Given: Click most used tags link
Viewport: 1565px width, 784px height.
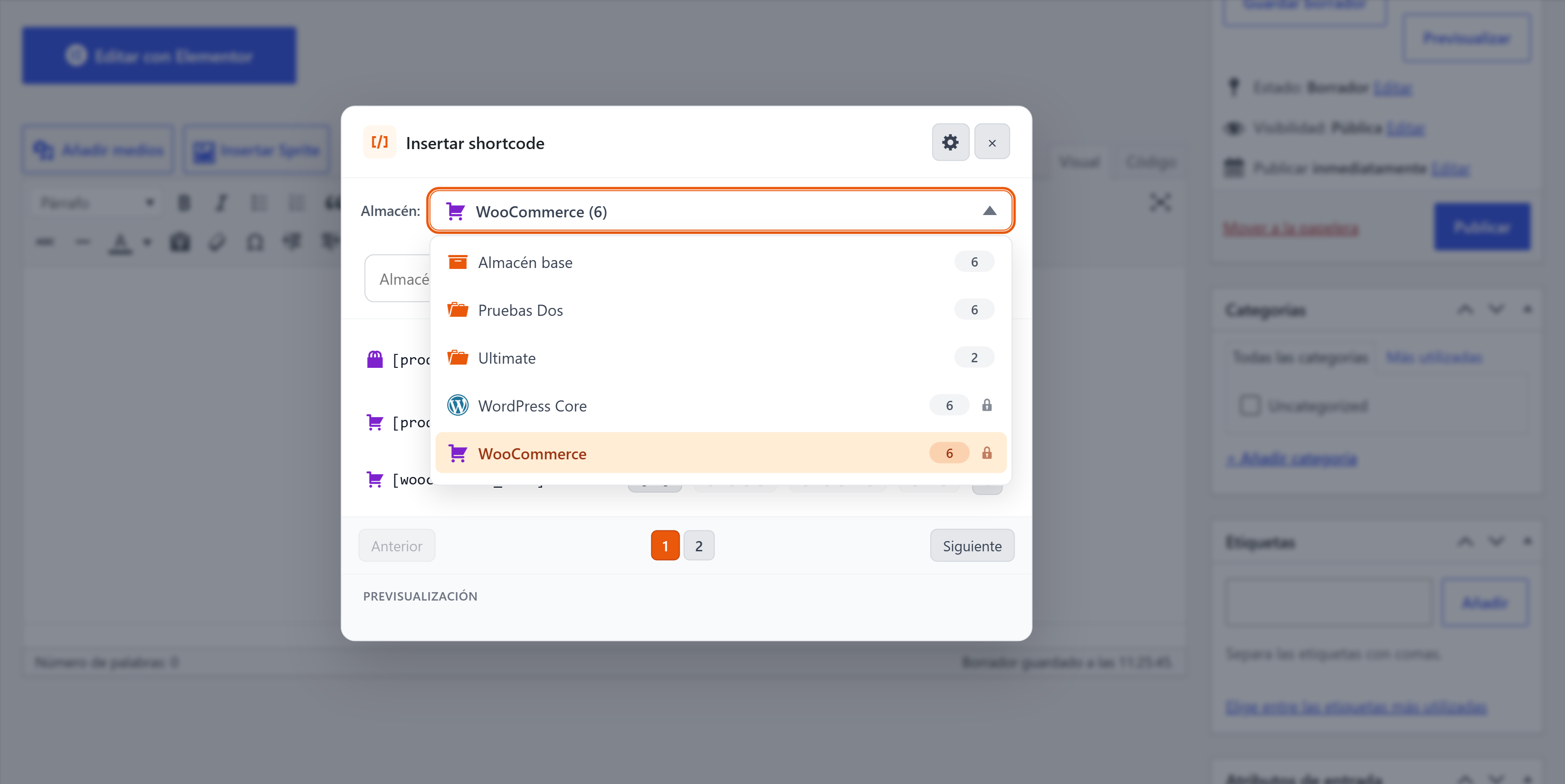Looking at the screenshot, I should tap(1356, 707).
